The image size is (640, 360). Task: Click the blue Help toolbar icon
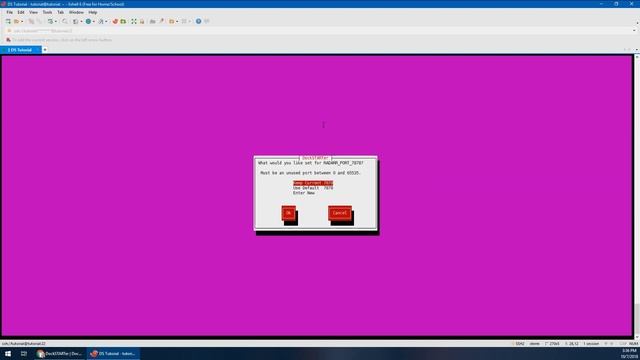tap(198, 21)
